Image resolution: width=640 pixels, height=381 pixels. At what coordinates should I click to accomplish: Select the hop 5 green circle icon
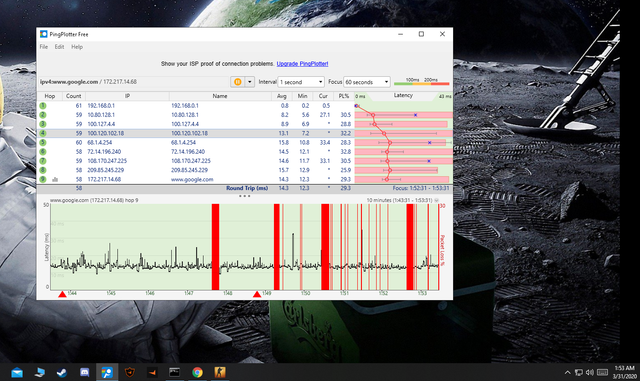(x=43, y=143)
